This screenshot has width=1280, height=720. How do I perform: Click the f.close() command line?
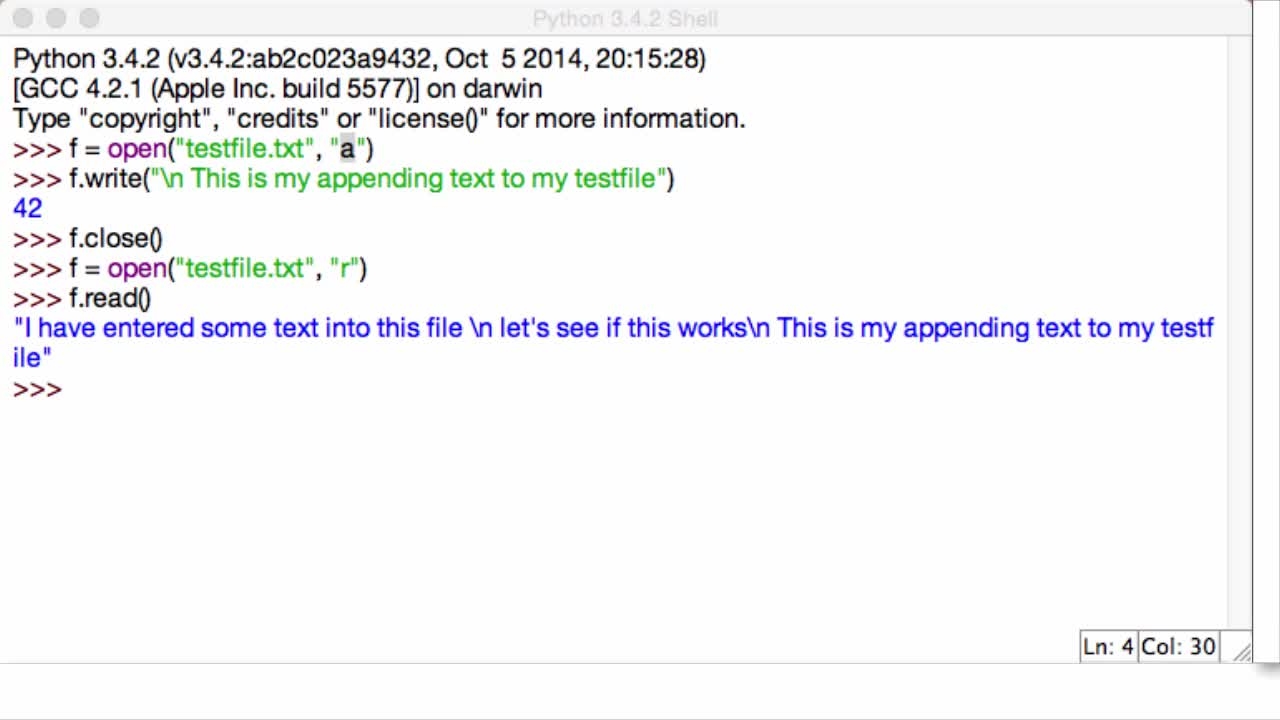coord(88,239)
